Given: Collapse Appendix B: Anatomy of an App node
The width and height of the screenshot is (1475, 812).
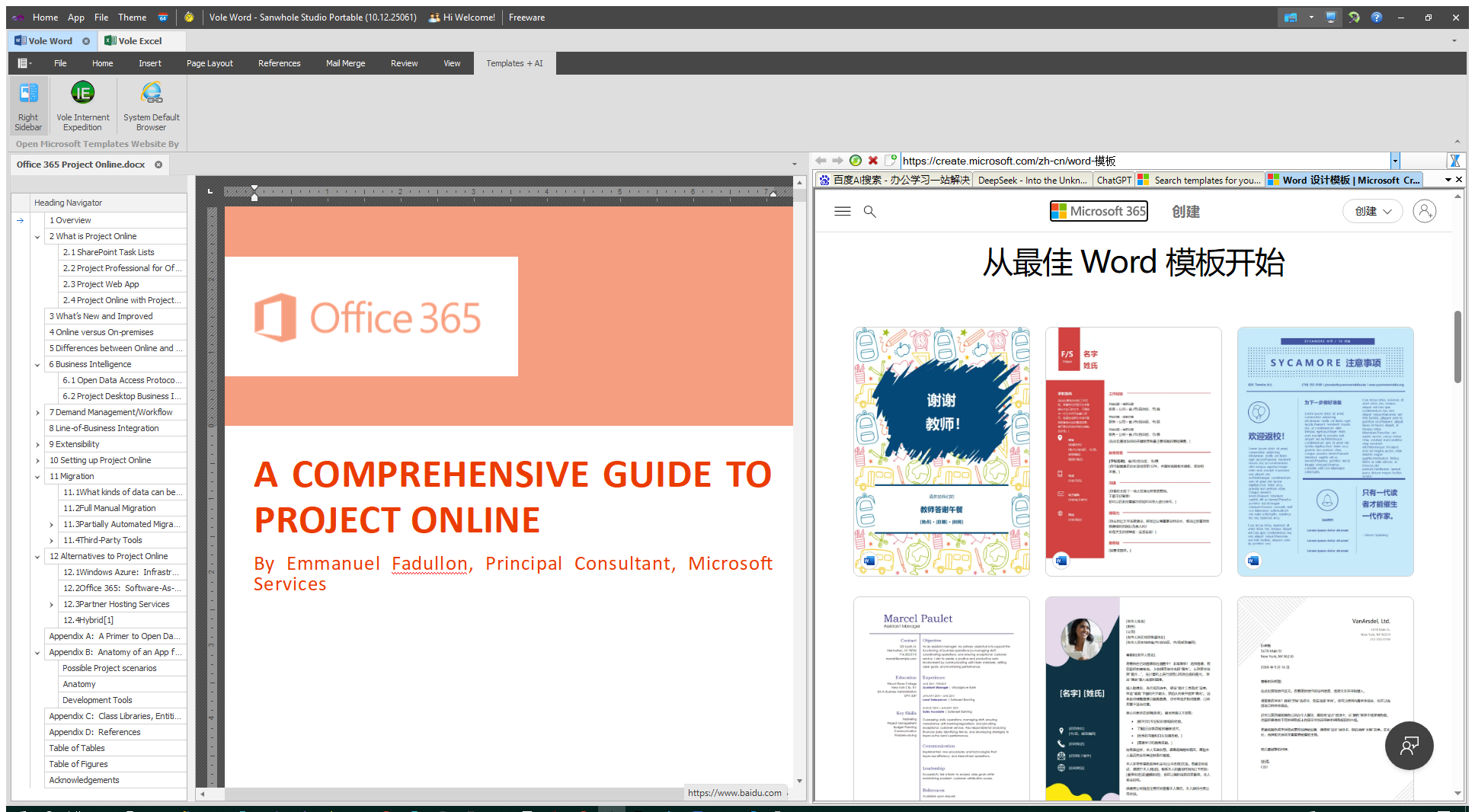Looking at the screenshot, I should [37, 653].
